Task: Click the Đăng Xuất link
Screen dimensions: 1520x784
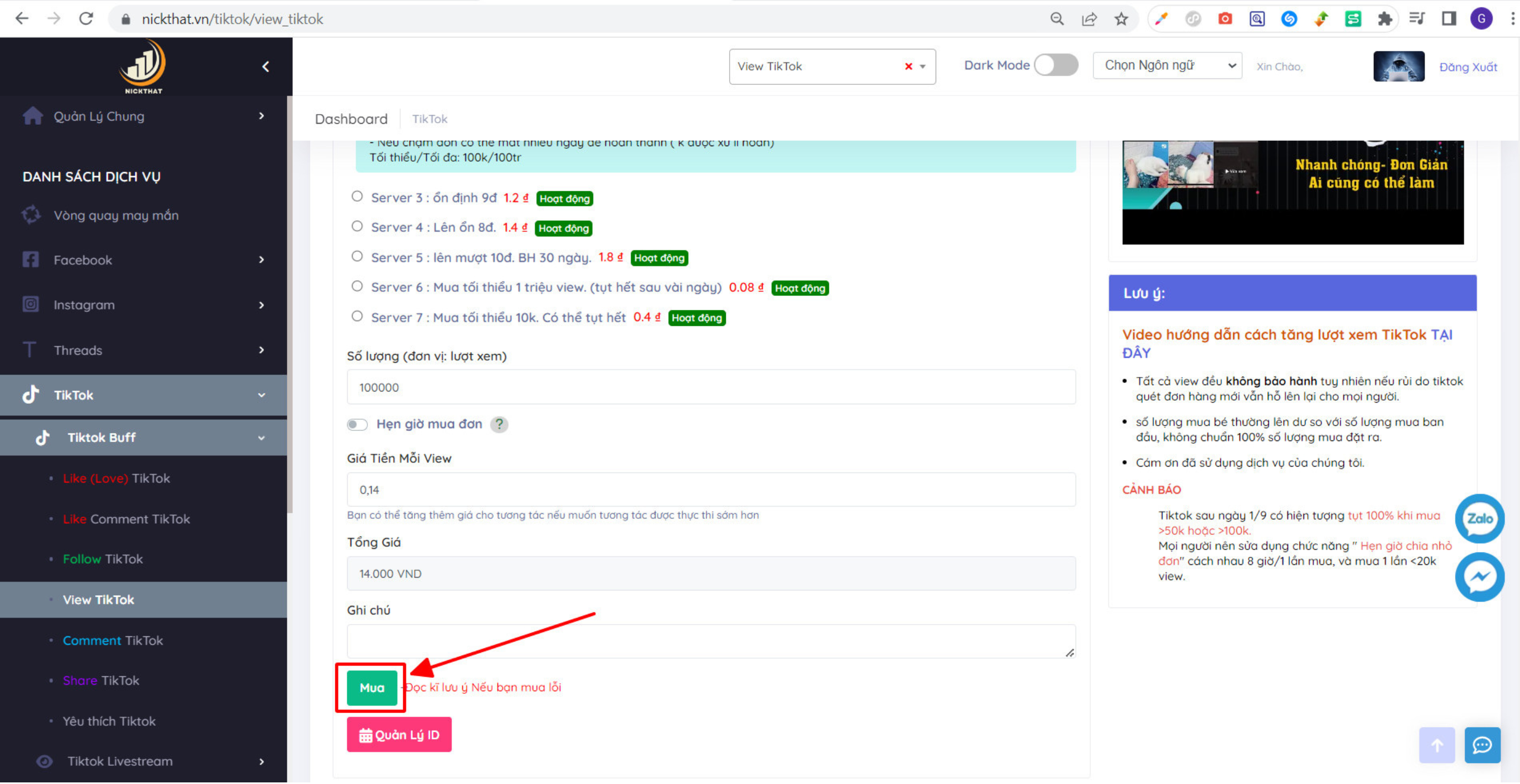Action: [1468, 67]
